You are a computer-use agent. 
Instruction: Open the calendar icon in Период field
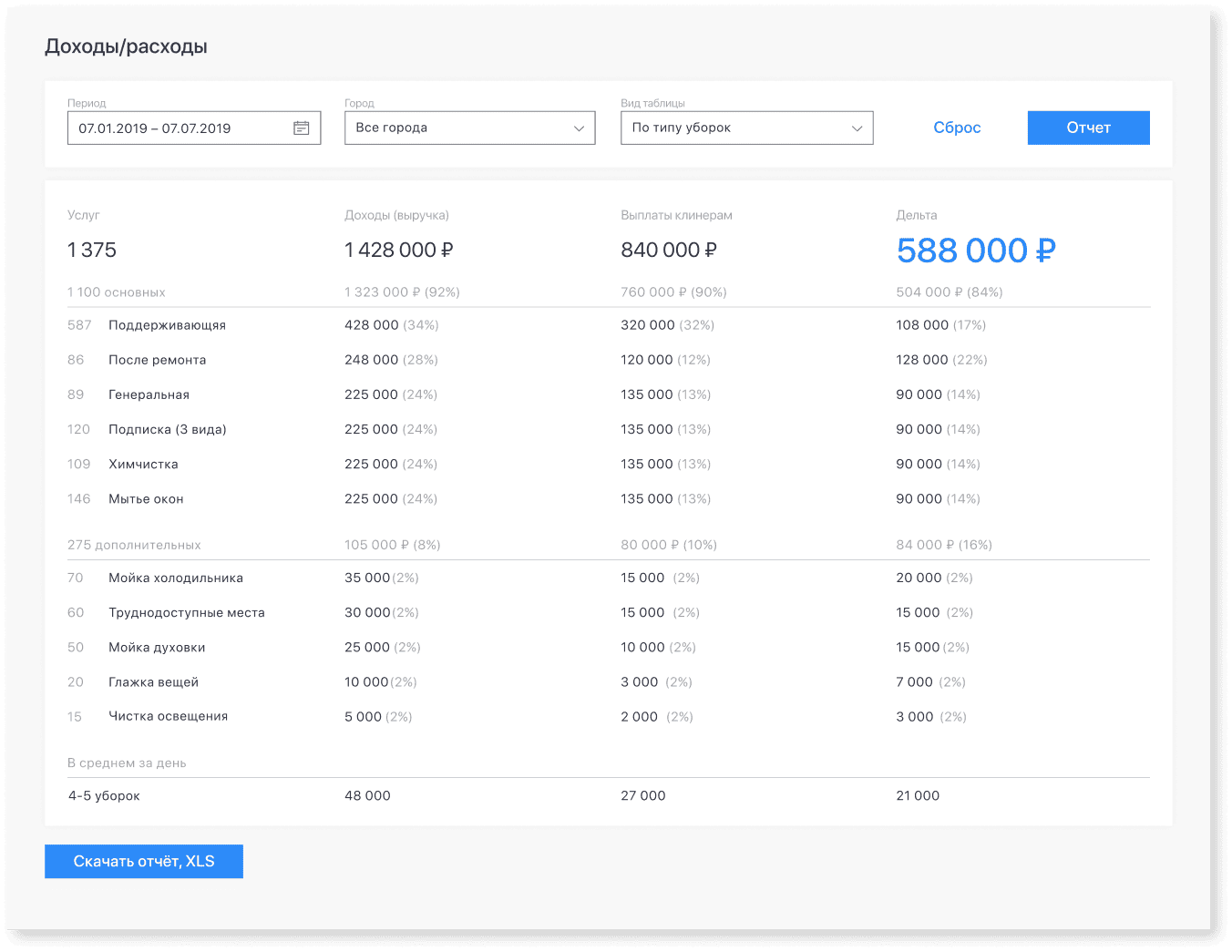[301, 128]
